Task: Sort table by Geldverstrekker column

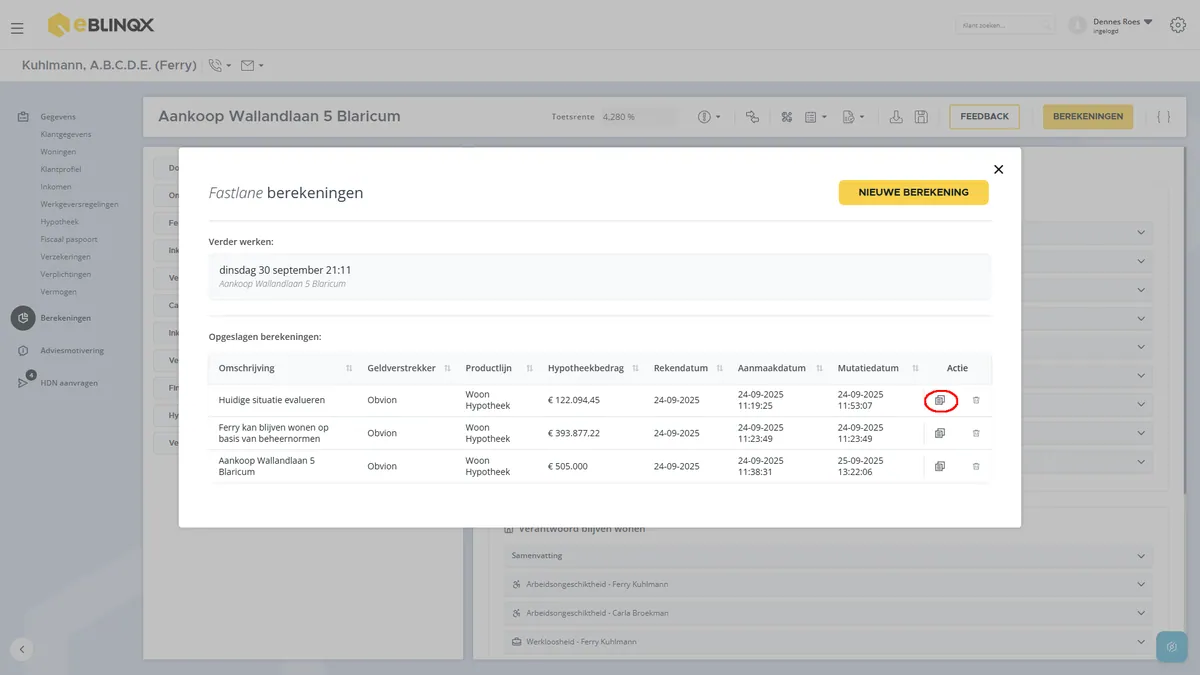Action: tap(447, 369)
